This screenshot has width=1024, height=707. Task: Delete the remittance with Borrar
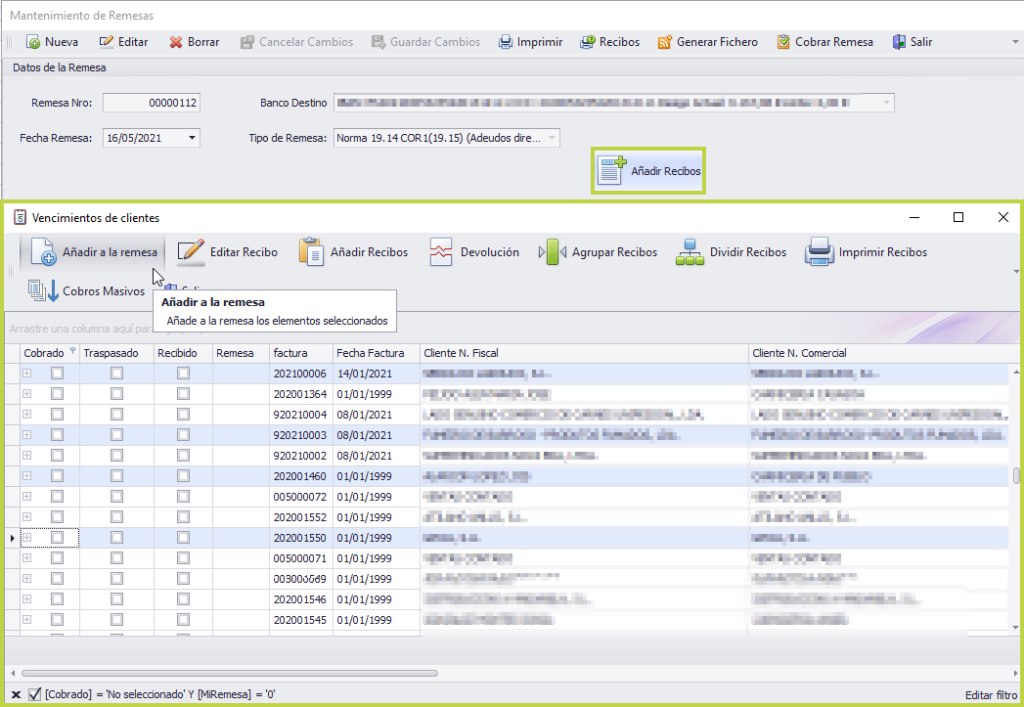(x=194, y=42)
